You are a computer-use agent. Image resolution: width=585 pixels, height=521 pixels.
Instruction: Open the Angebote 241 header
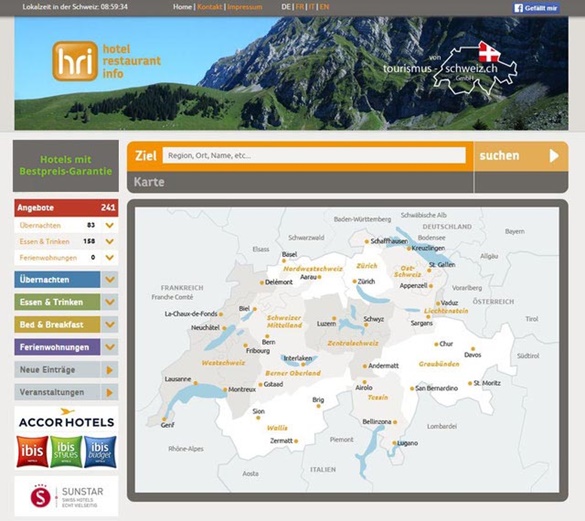coord(66,208)
